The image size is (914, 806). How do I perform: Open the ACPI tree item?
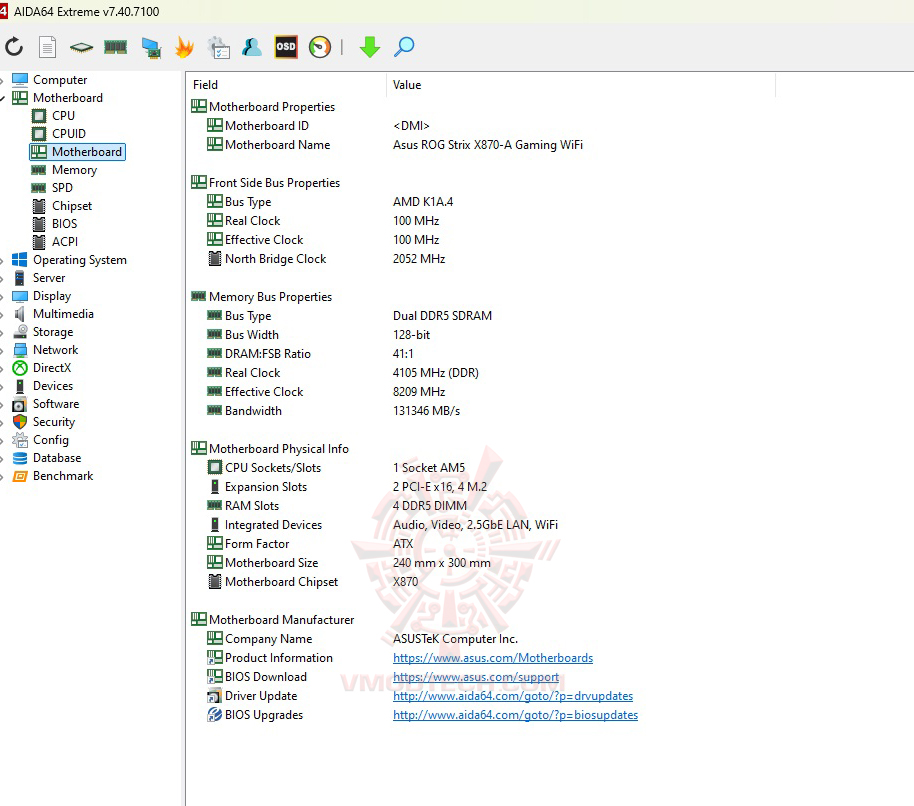(64, 242)
